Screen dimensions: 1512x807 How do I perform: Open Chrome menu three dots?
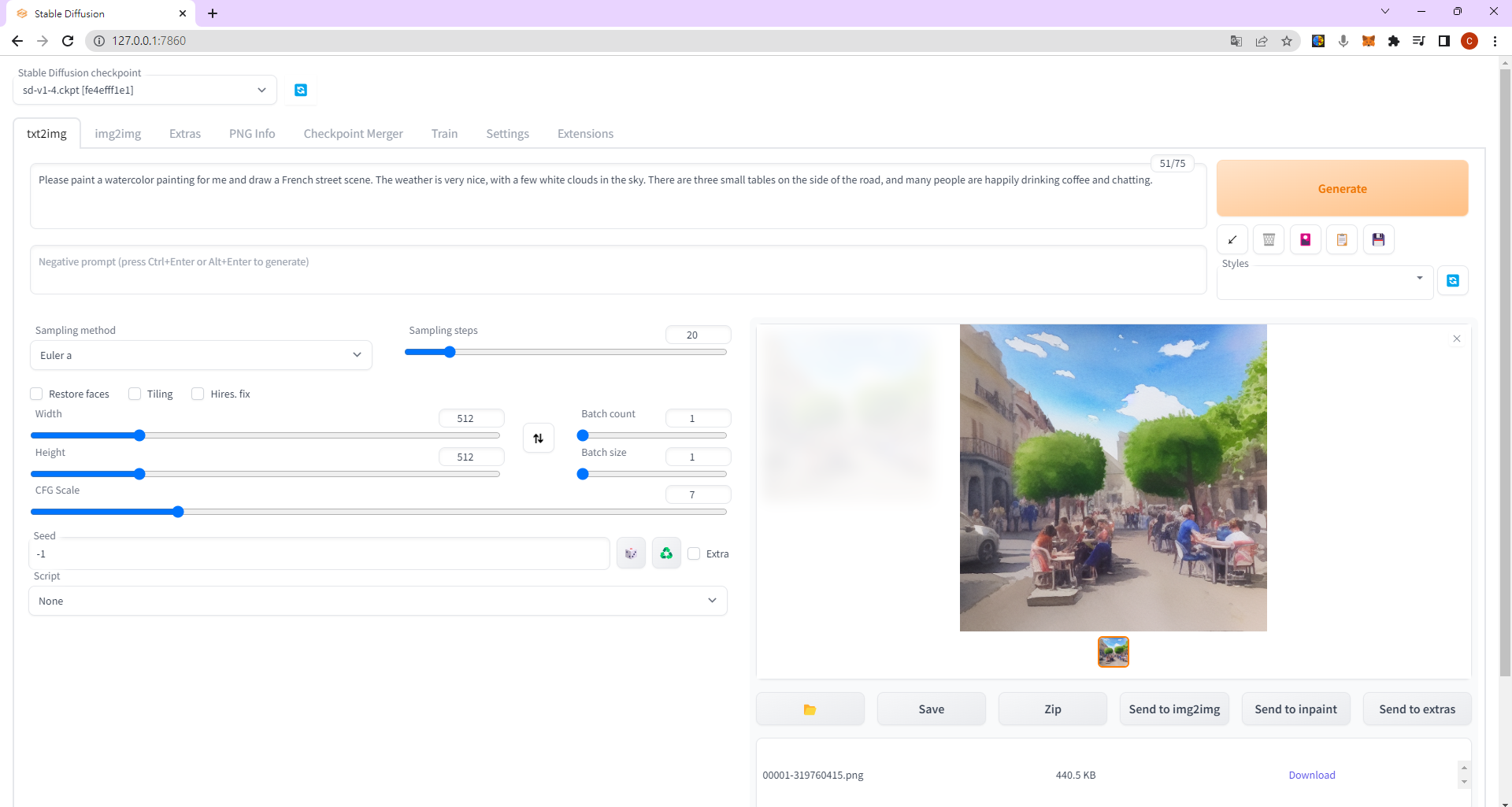pyautogui.click(x=1495, y=41)
